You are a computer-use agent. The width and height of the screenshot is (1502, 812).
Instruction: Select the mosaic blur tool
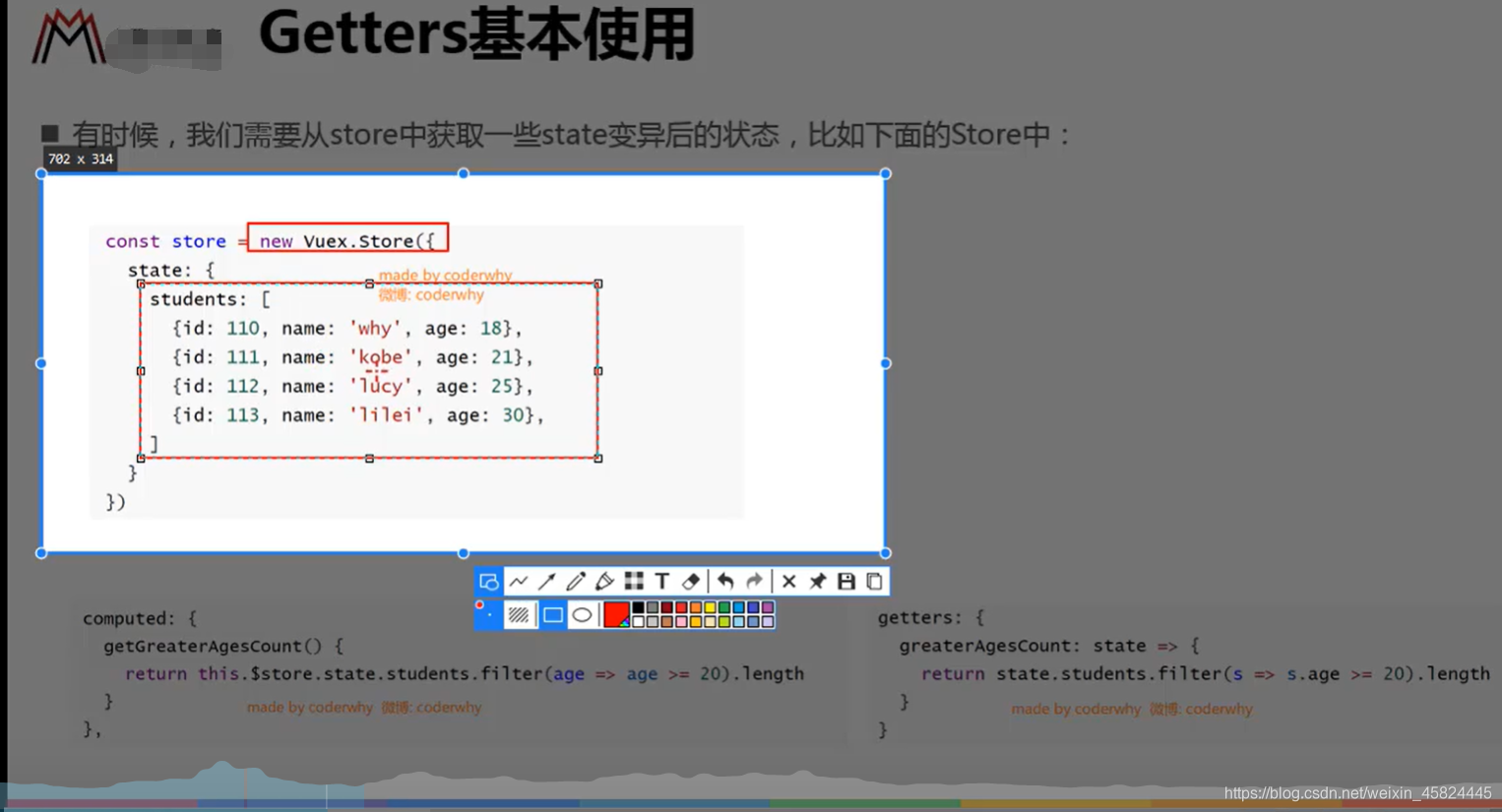coord(634,582)
